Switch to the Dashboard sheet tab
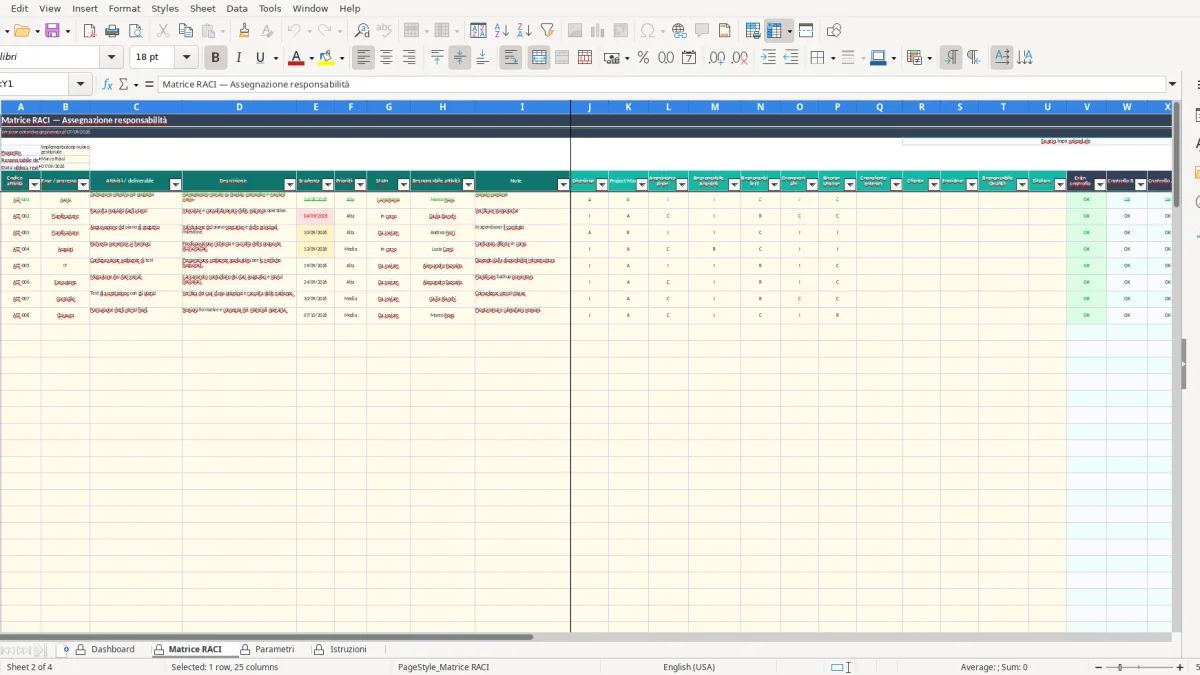This screenshot has height=675, width=1200. coord(112,650)
